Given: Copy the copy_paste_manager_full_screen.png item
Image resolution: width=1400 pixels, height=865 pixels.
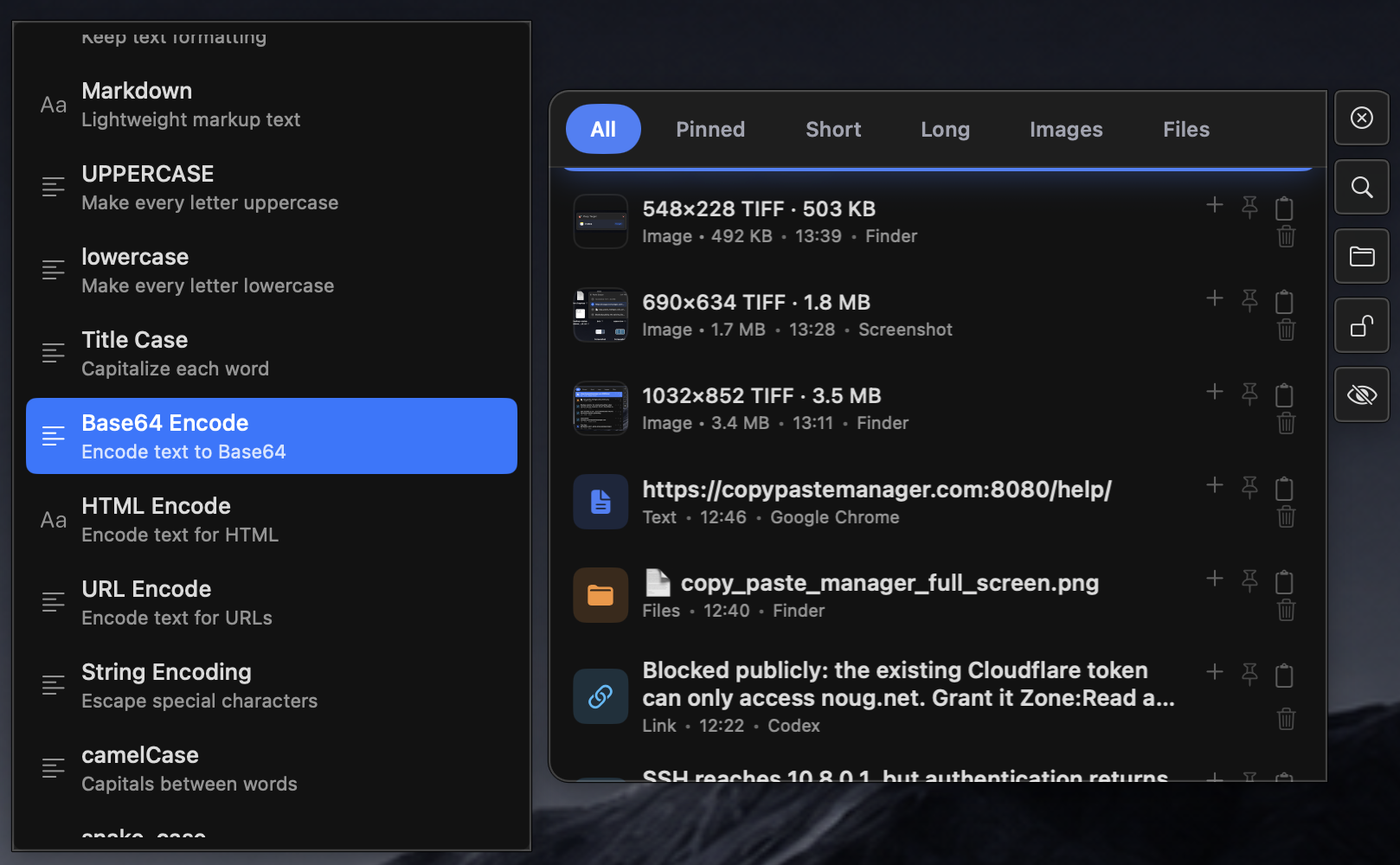Looking at the screenshot, I should click(1285, 581).
